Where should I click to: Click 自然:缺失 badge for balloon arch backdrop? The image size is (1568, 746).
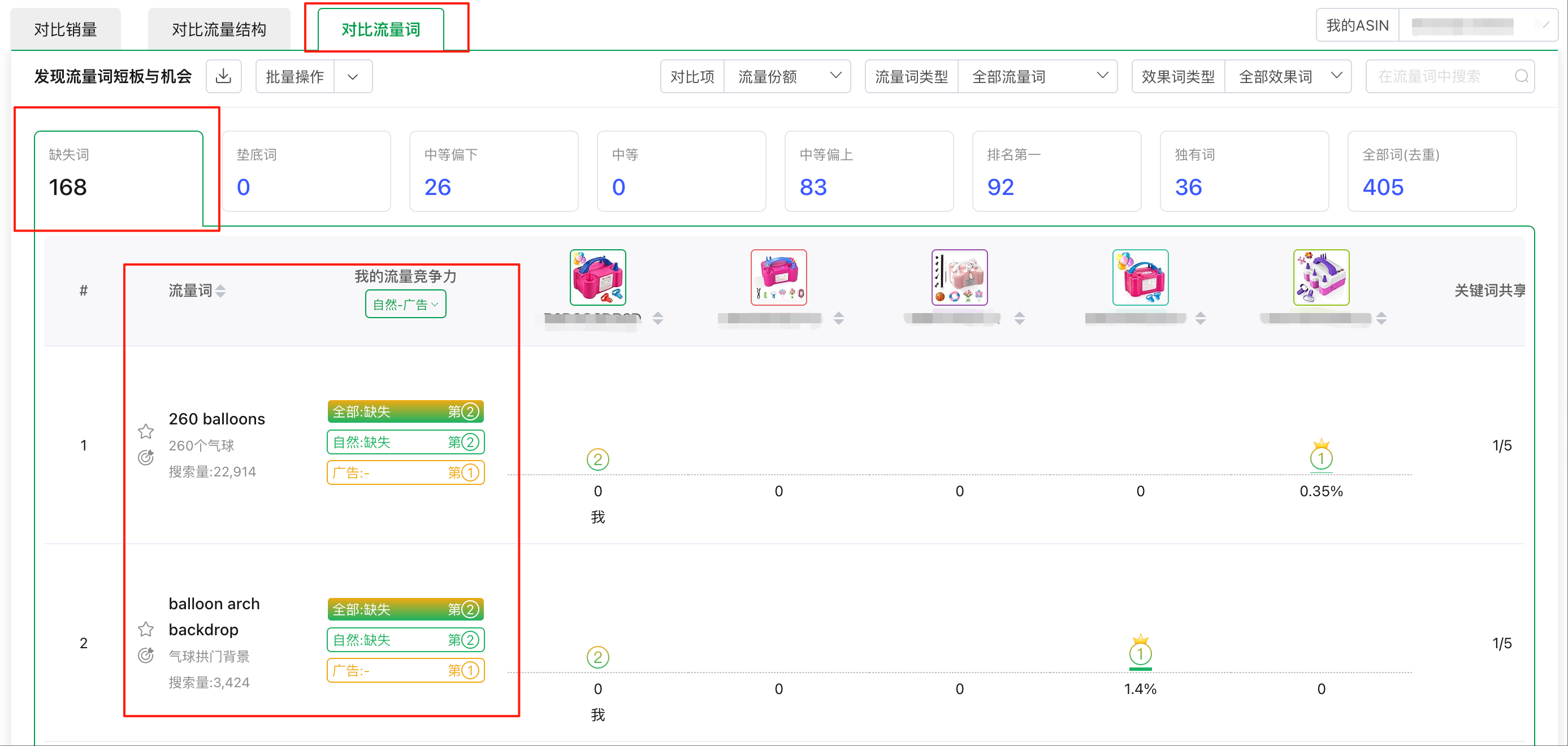tap(405, 640)
